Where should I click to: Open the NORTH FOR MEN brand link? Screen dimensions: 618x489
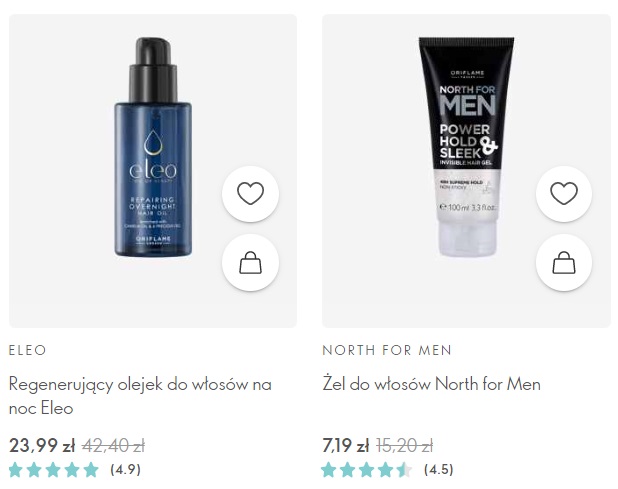click(387, 350)
